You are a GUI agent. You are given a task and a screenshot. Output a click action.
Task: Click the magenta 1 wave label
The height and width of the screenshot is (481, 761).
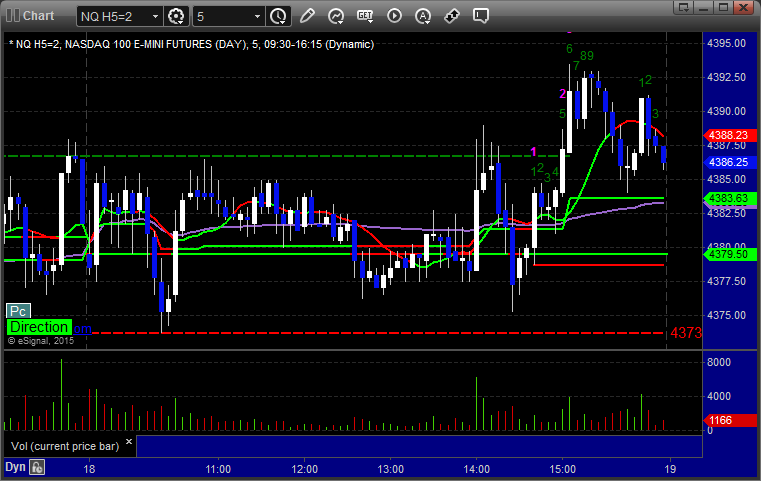point(533,152)
